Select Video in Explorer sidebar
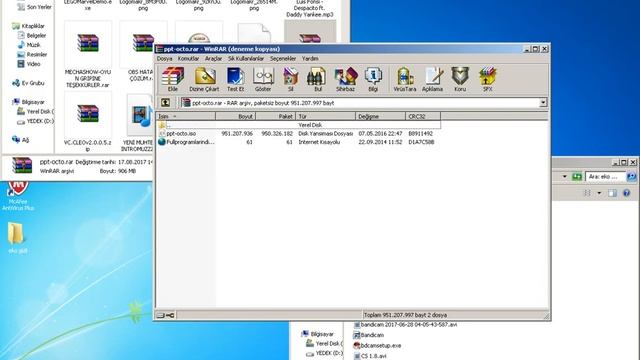 click(x=29, y=64)
